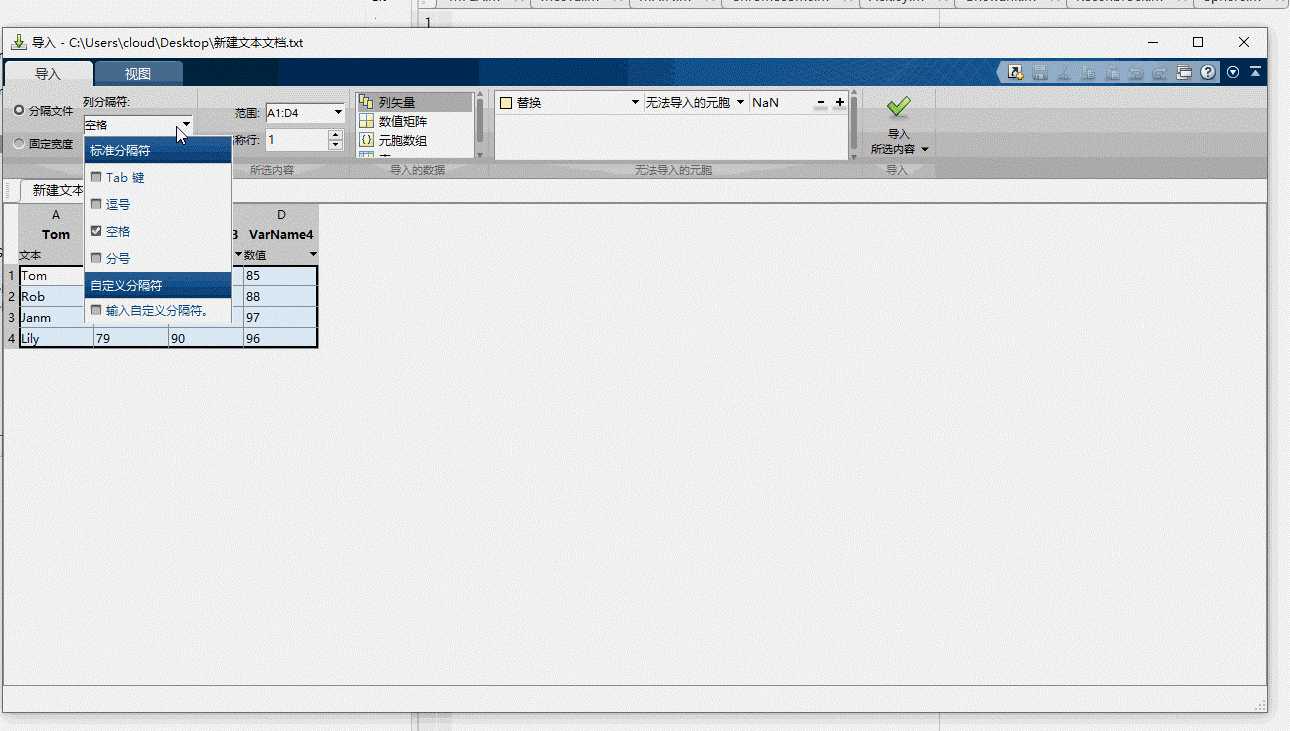Select cell 85 in column D
Image resolution: width=1290 pixels, height=731 pixels.
(x=280, y=276)
